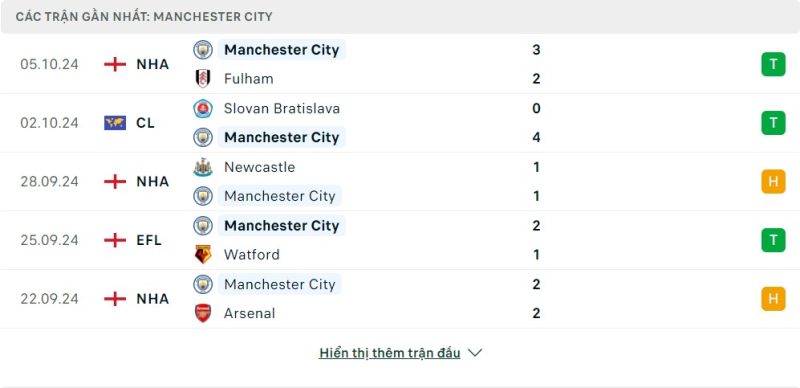
Task: Click the Champions League world flag icon
Action: pyautogui.click(x=115, y=123)
